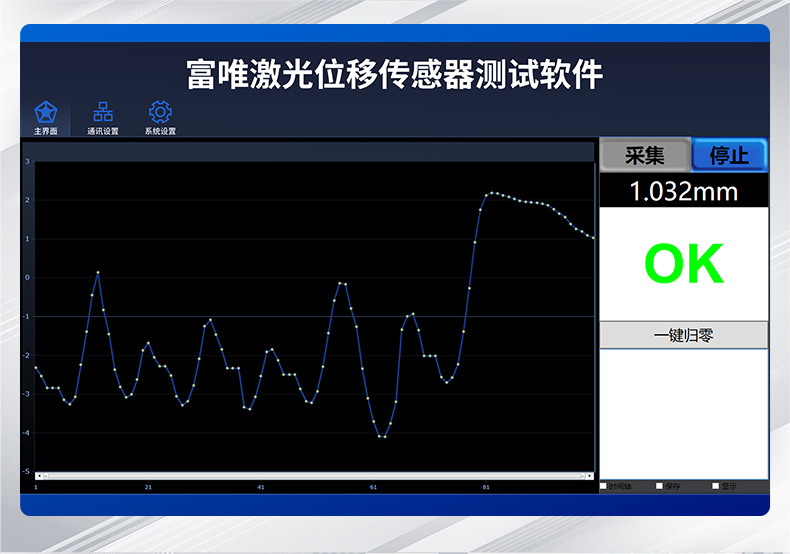Click the x-axis label 41

[x=260, y=487]
